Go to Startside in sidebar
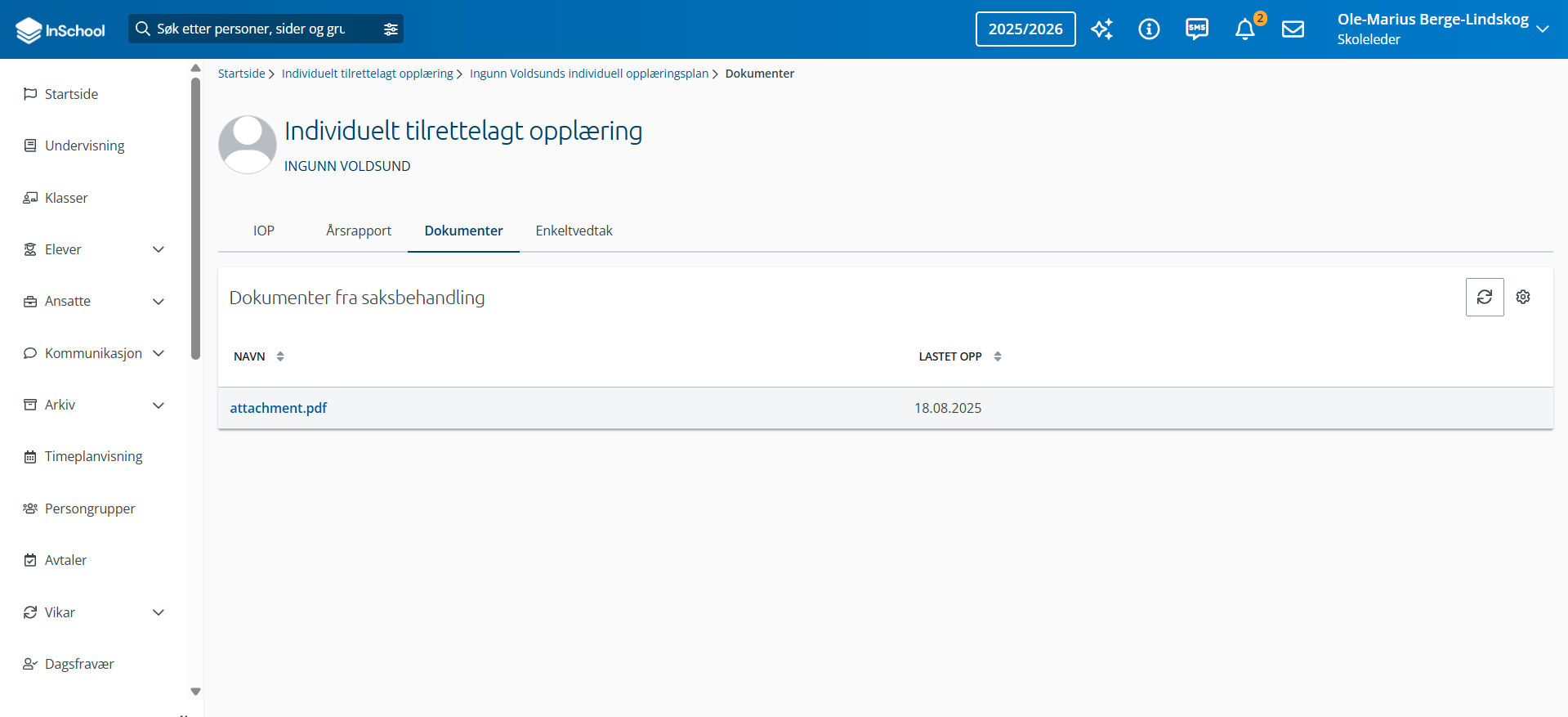Viewport: 1568px width, 717px height. 71,94
